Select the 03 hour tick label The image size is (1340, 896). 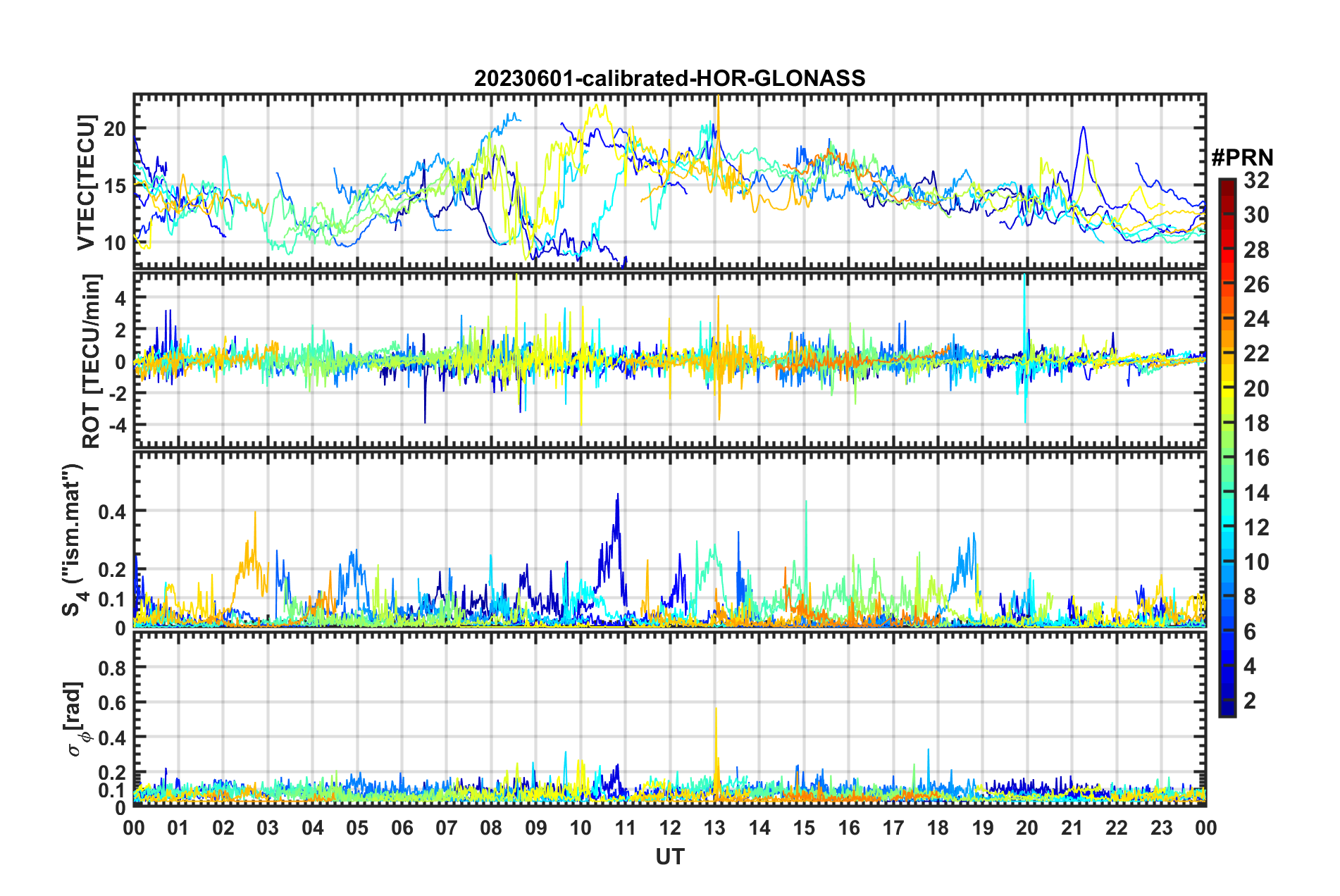(x=268, y=827)
